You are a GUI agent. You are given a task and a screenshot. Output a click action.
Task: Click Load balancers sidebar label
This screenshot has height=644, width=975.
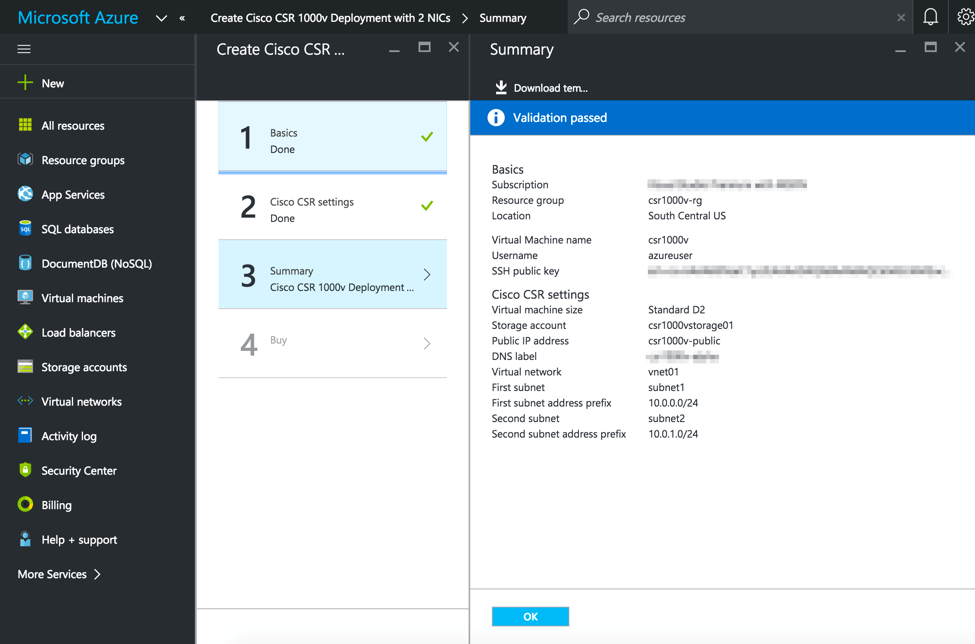78,333
